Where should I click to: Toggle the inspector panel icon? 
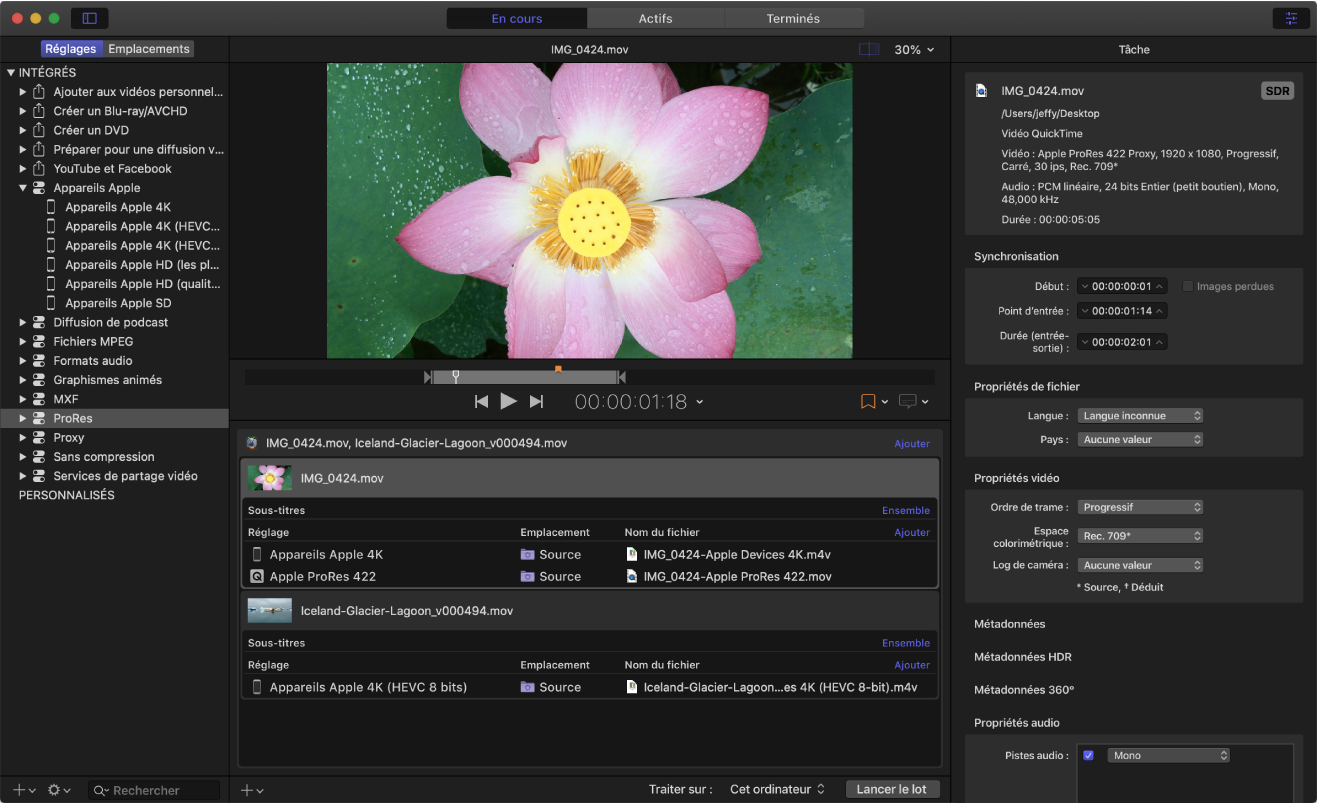tap(1292, 18)
